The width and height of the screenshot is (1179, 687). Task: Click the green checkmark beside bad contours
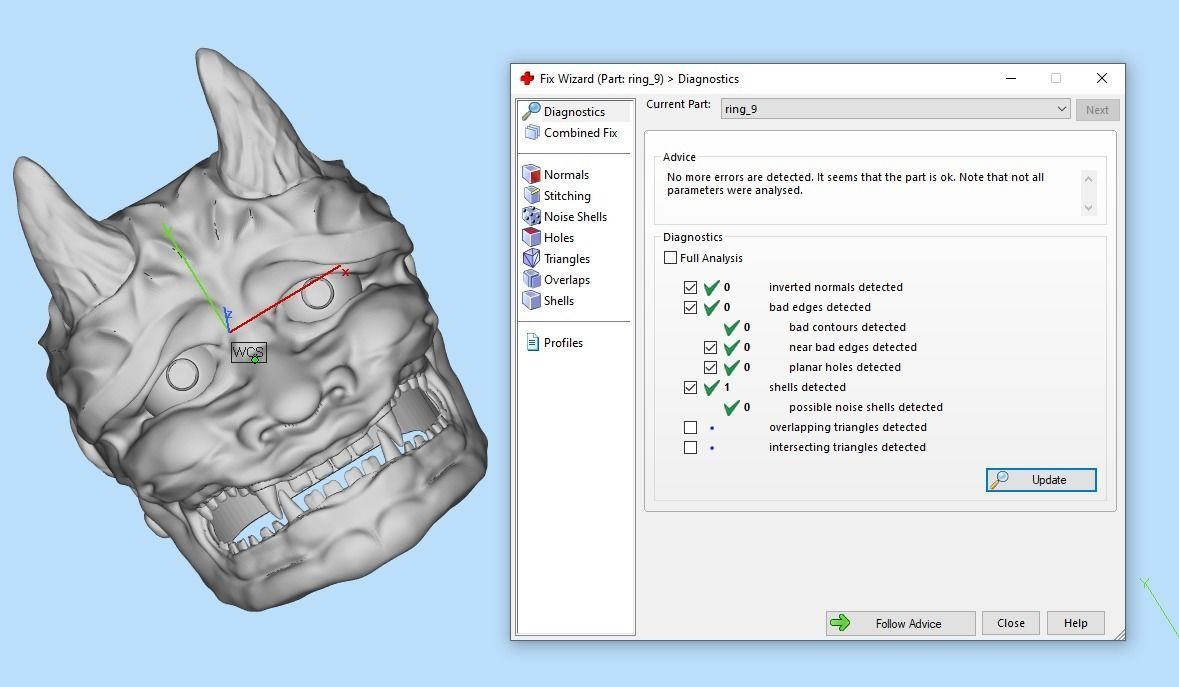pos(732,327)
